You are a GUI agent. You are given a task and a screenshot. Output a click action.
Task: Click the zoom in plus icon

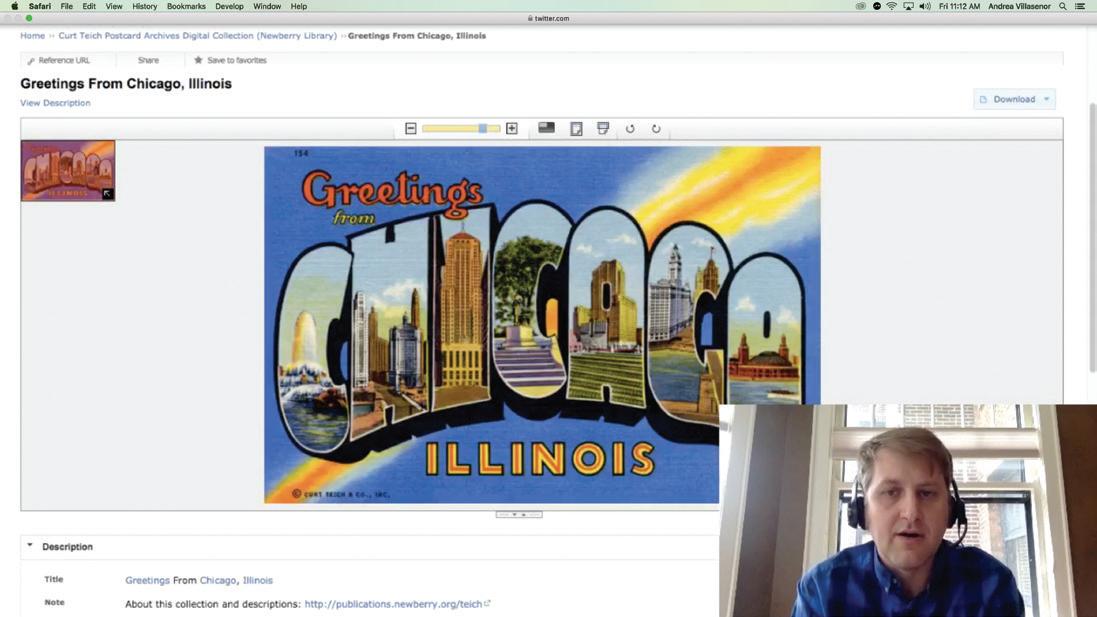512,129
